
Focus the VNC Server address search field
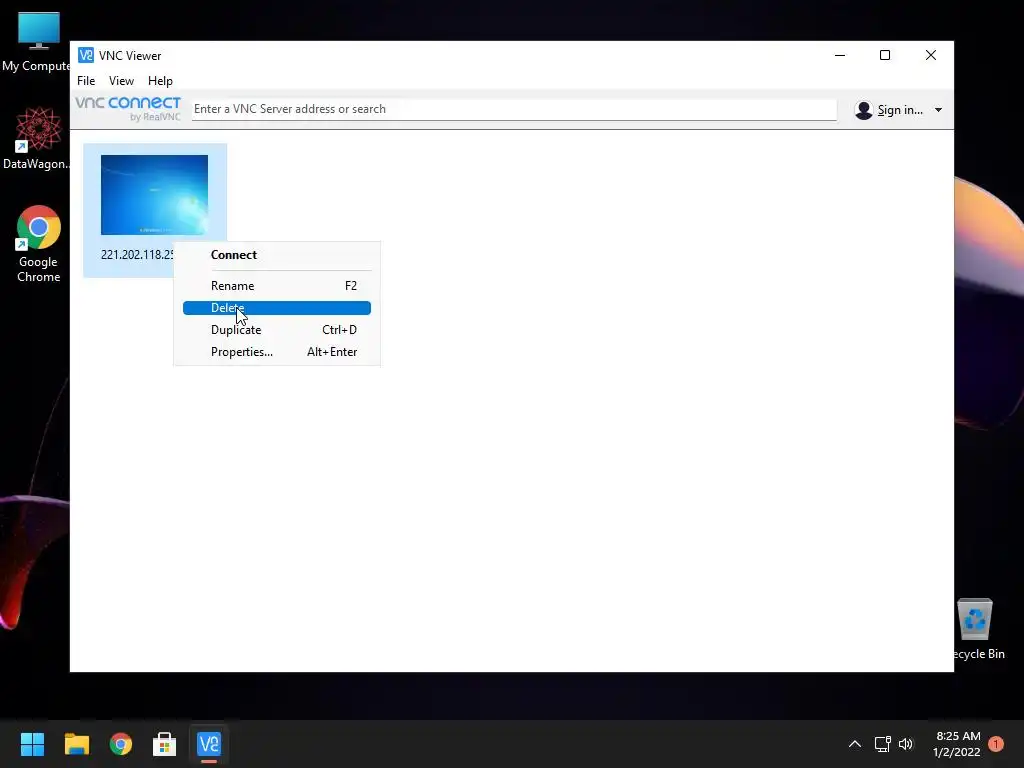514,109
